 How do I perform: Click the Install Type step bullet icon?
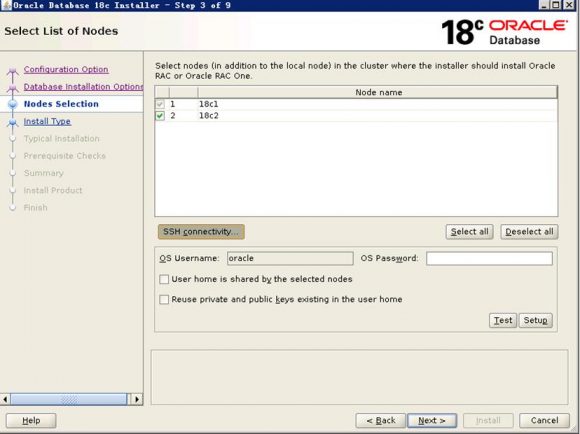click(13, 122)
